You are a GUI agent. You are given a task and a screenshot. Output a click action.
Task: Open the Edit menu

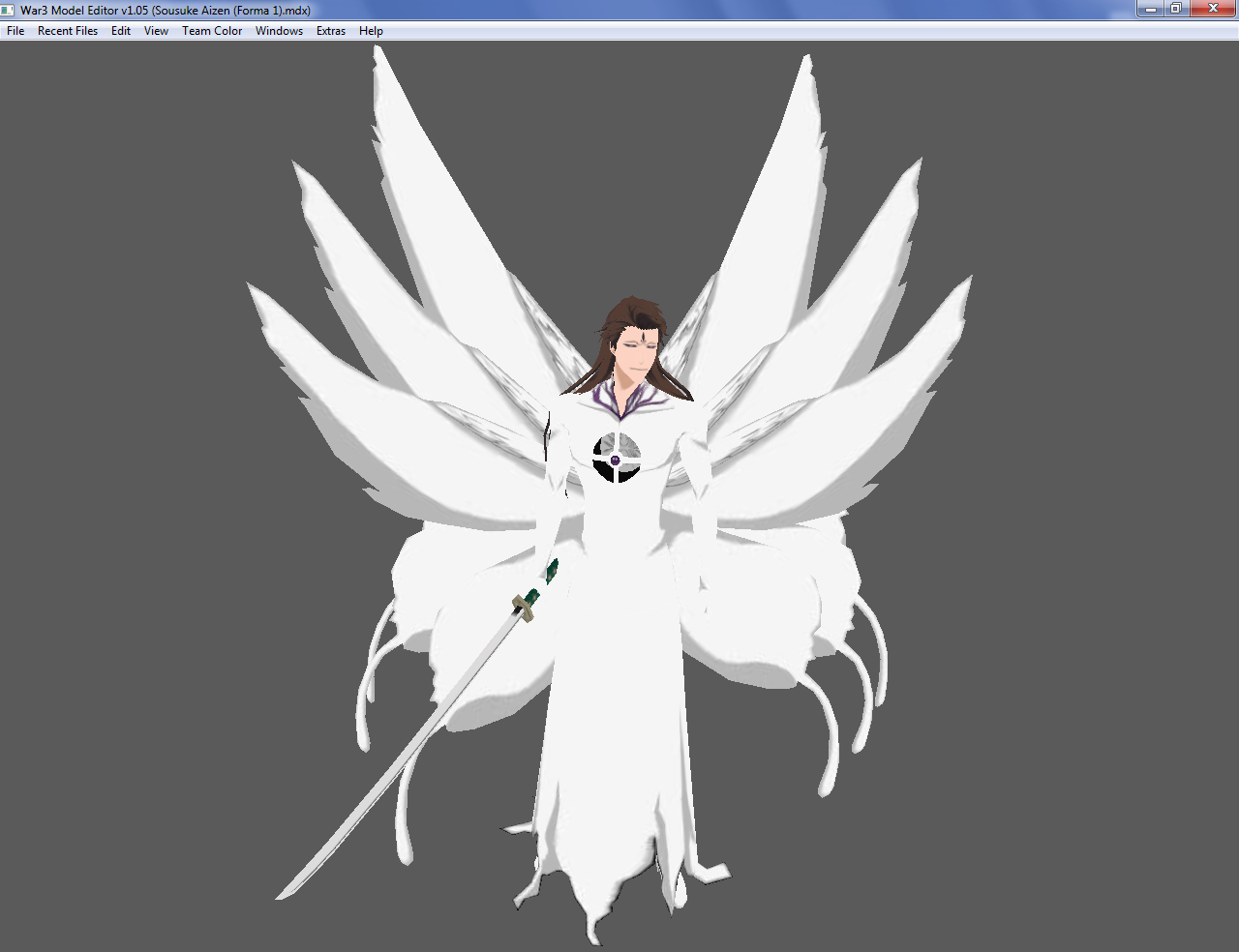pos(121,31)
